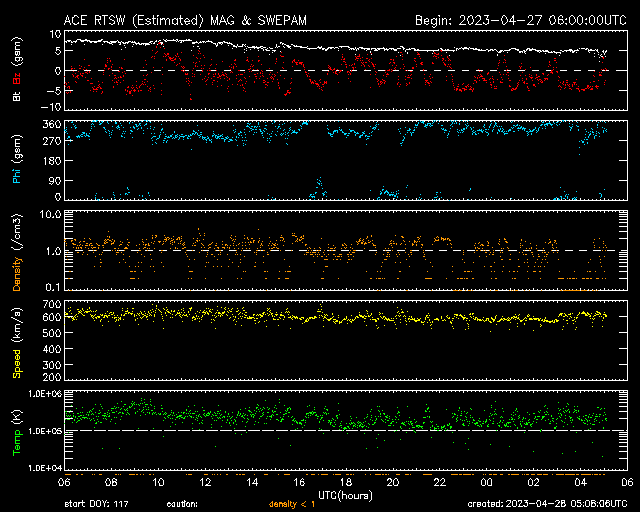The image size is (640, 512).
Task: Click the blue Phi (gsm) axis label
Action: click(16, 159)
